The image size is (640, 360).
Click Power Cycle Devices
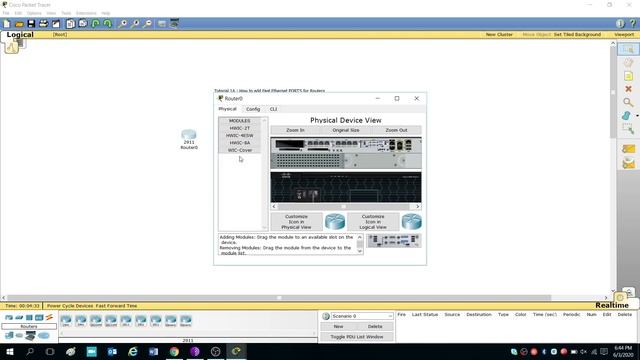(x=69, y=306)
